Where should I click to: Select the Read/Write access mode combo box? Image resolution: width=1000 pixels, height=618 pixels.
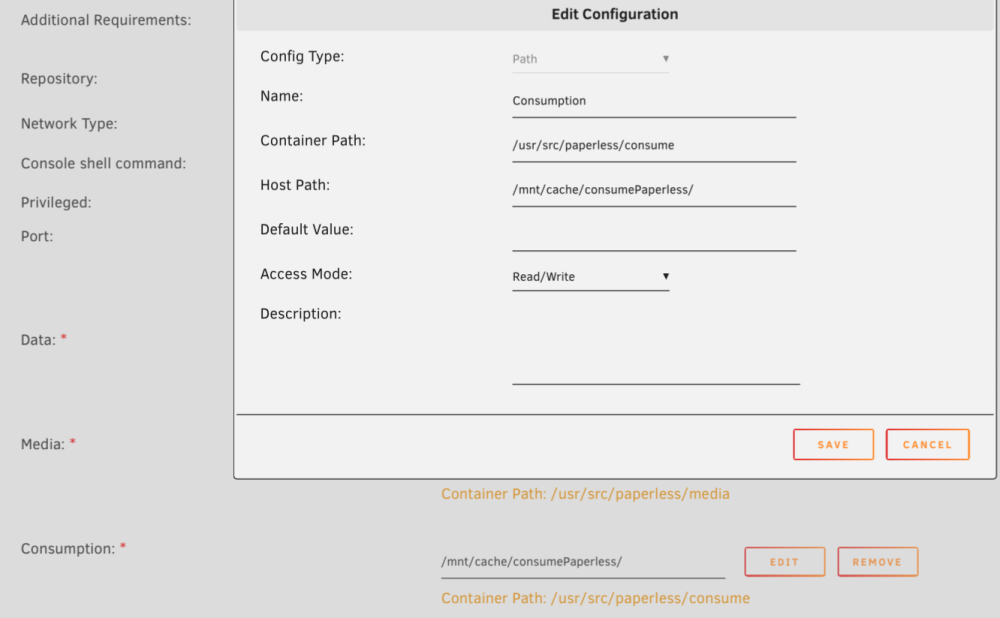coord(591,277)
